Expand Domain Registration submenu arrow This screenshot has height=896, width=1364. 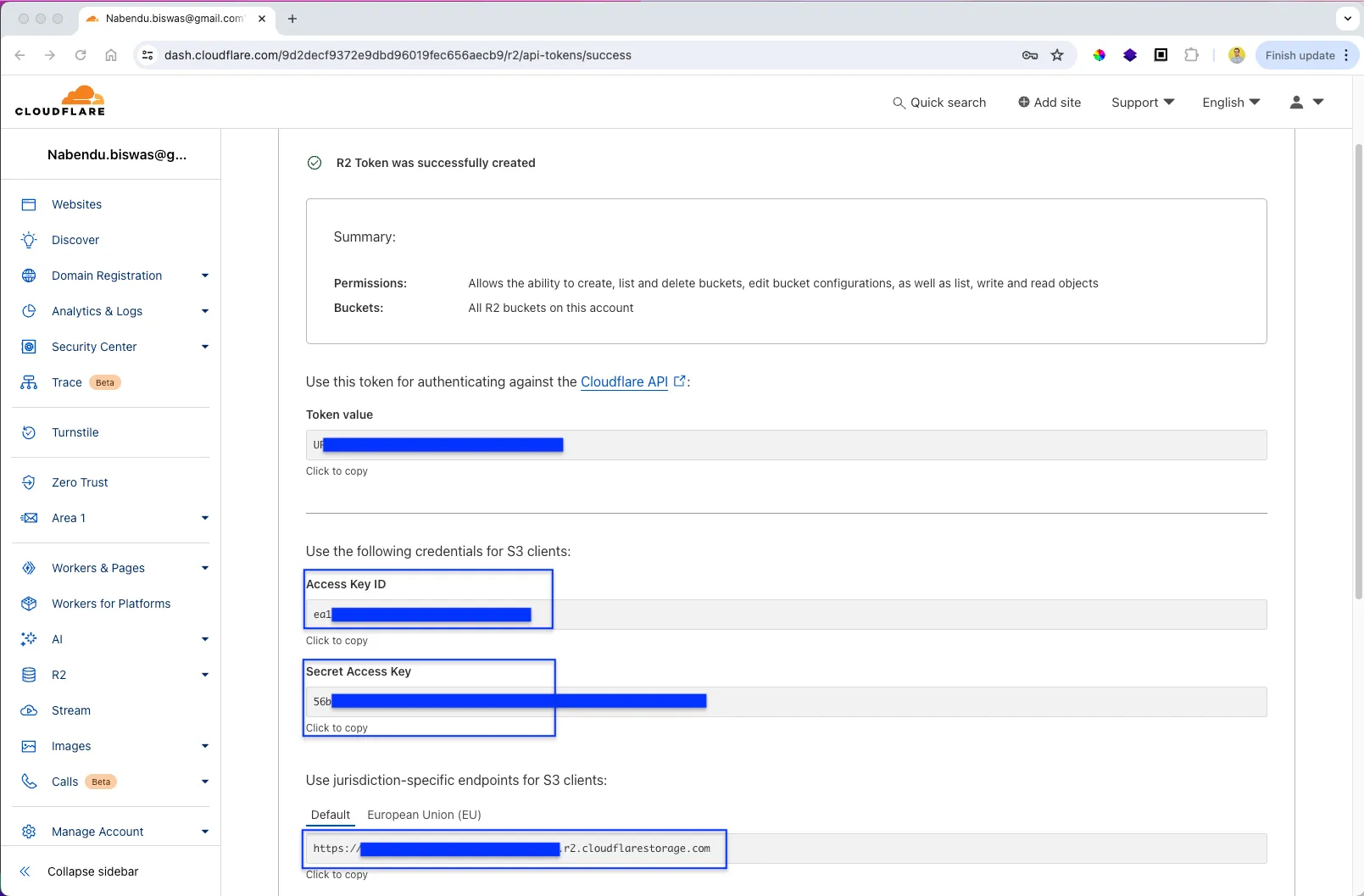coord(204,275)
